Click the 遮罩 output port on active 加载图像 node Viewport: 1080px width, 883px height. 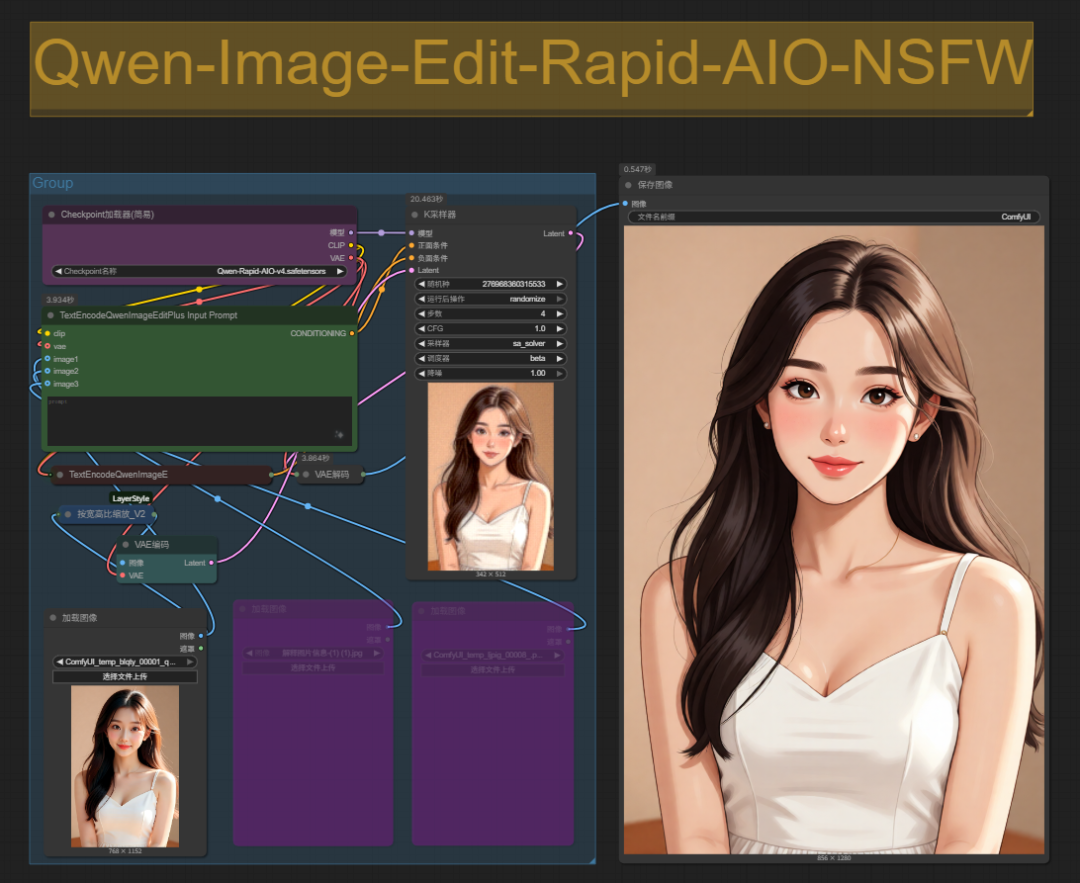[x=201, y=648]
